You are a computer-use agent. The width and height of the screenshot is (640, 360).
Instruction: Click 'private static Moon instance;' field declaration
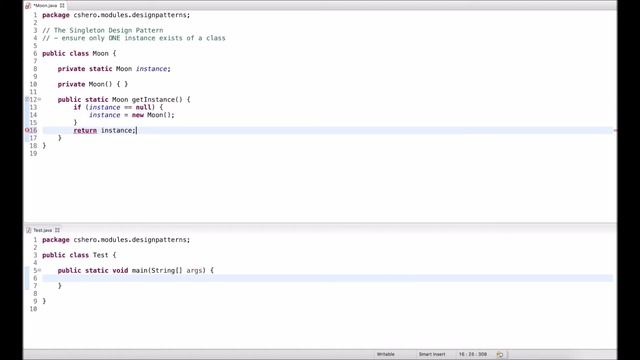114,69
